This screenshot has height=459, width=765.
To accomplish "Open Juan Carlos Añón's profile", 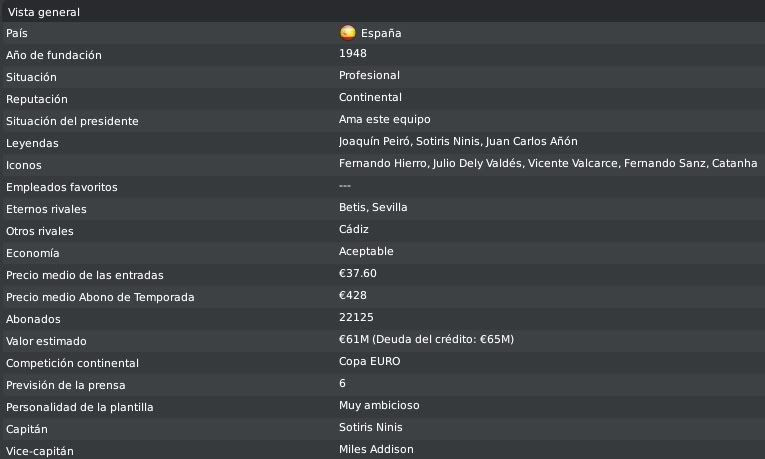I will [x=532, y=141].
